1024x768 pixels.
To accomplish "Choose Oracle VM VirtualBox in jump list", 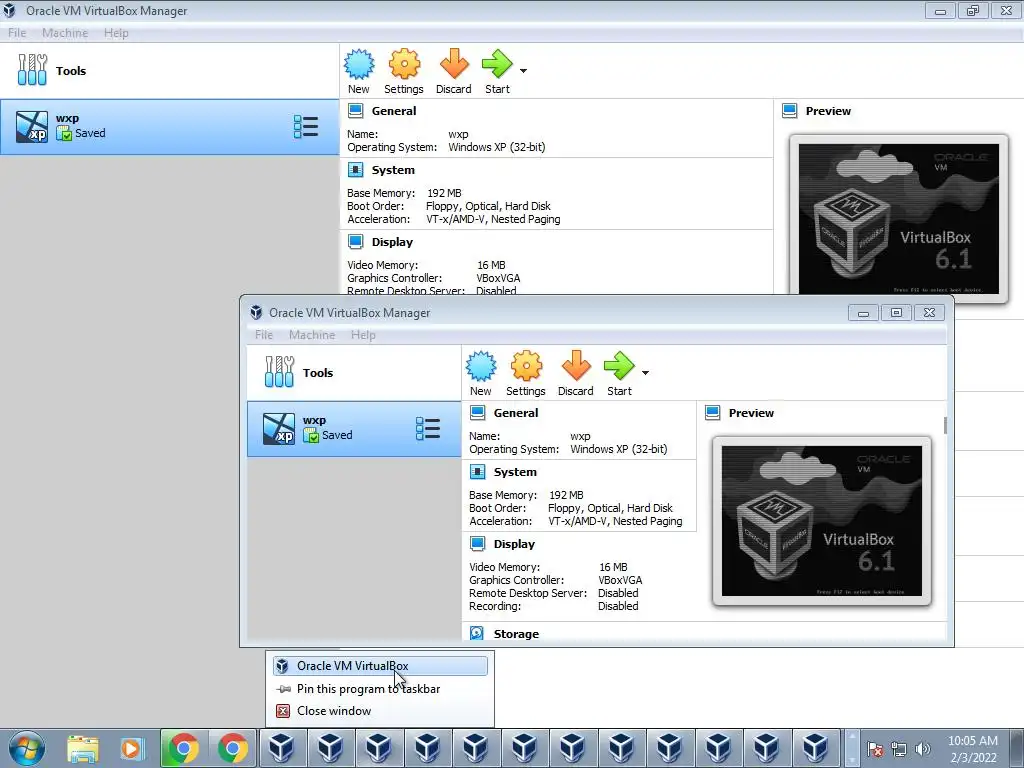I will pyautogui.click(x=380, y=665).
